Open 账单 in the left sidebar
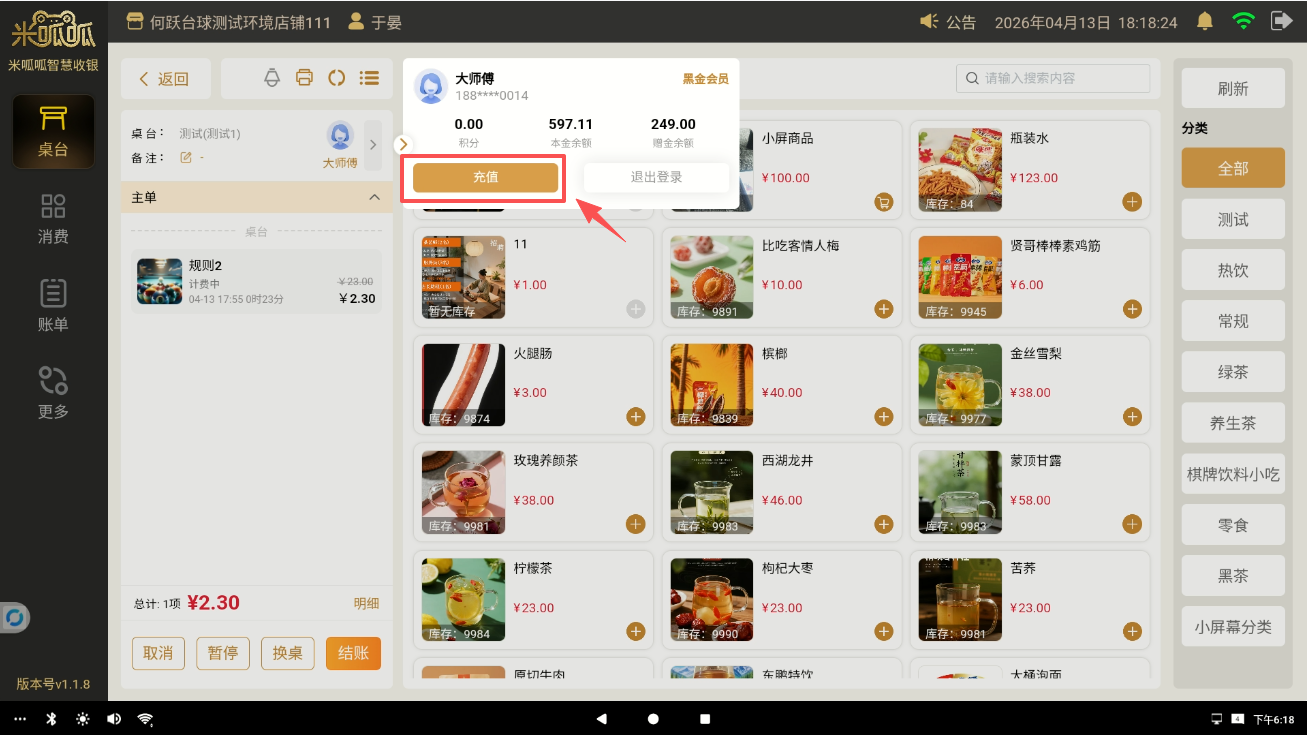Screen dimensions: 1307x735 click(53, 305)
